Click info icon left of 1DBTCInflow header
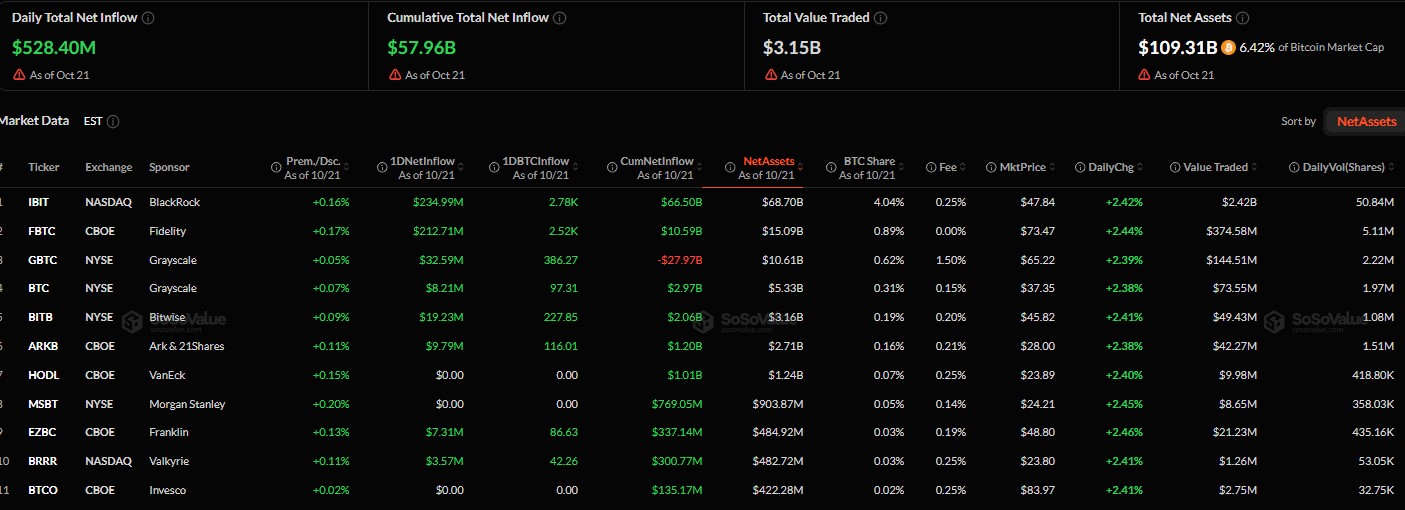1405x510 pixels. pyautogui.click(x=494, y=167)
